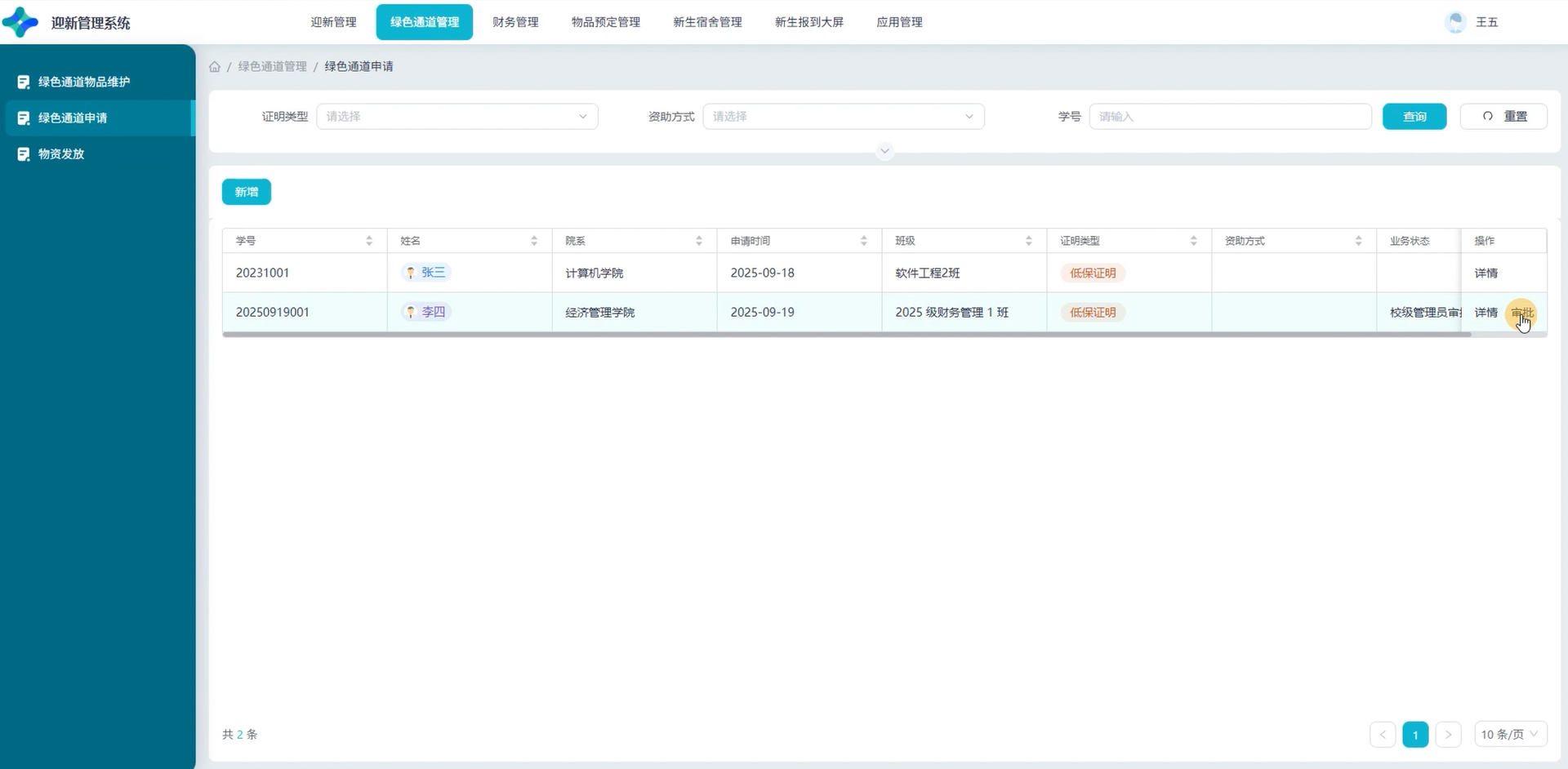This screenshot has width=1568, height=769.
Task: Go to previous page arrow
Action: (x=1383, y=735)
